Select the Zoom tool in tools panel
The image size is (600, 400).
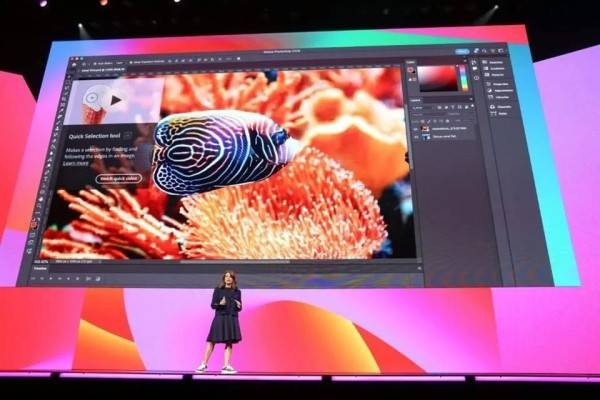(40, 206)
